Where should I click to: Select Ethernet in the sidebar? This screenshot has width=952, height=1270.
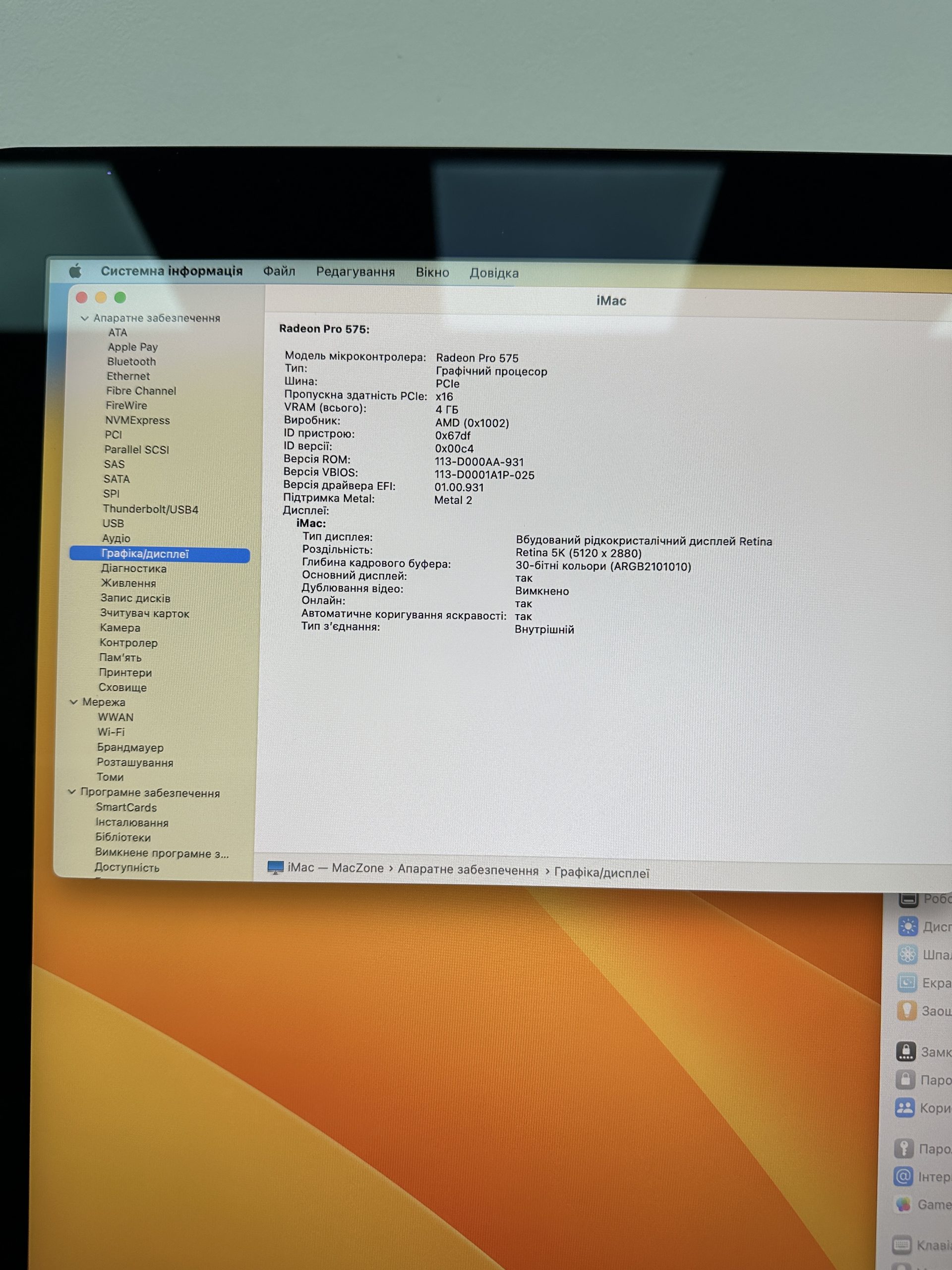pos(128,376)
